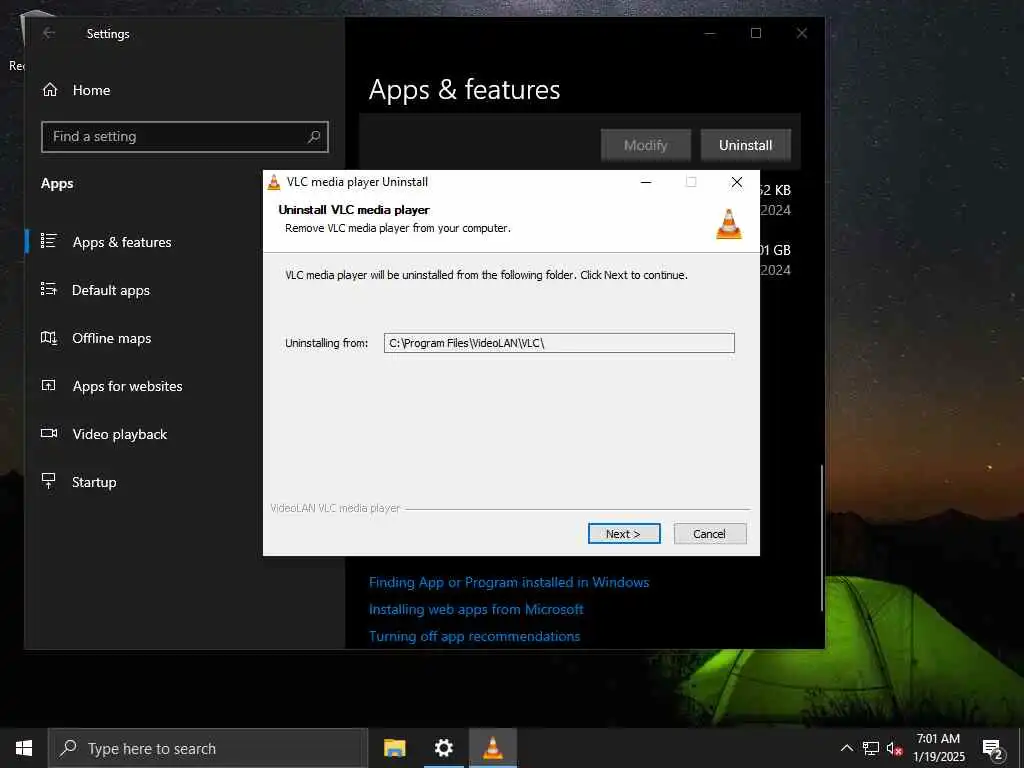This screenshot has height=768, width=1024.
Task: Select Apps & features in sidebar
Action: [122, 242]
